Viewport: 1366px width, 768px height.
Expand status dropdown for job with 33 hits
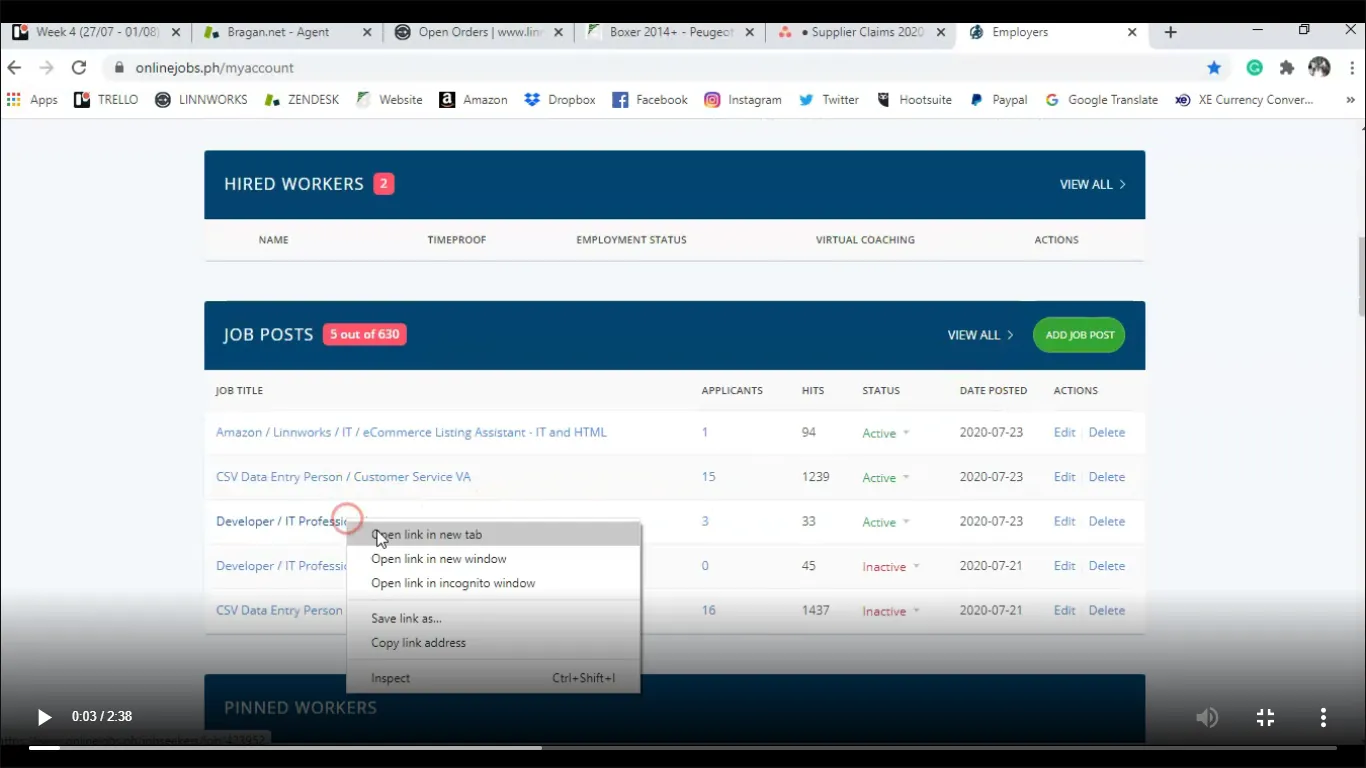886,522
